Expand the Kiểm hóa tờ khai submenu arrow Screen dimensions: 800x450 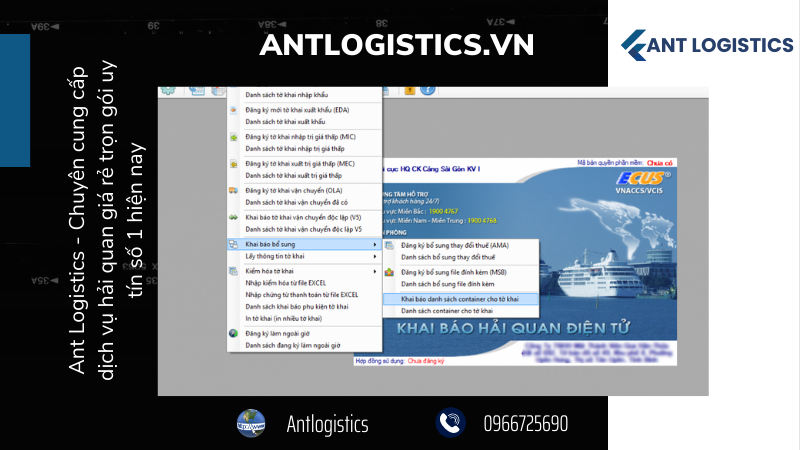[375, 271]
